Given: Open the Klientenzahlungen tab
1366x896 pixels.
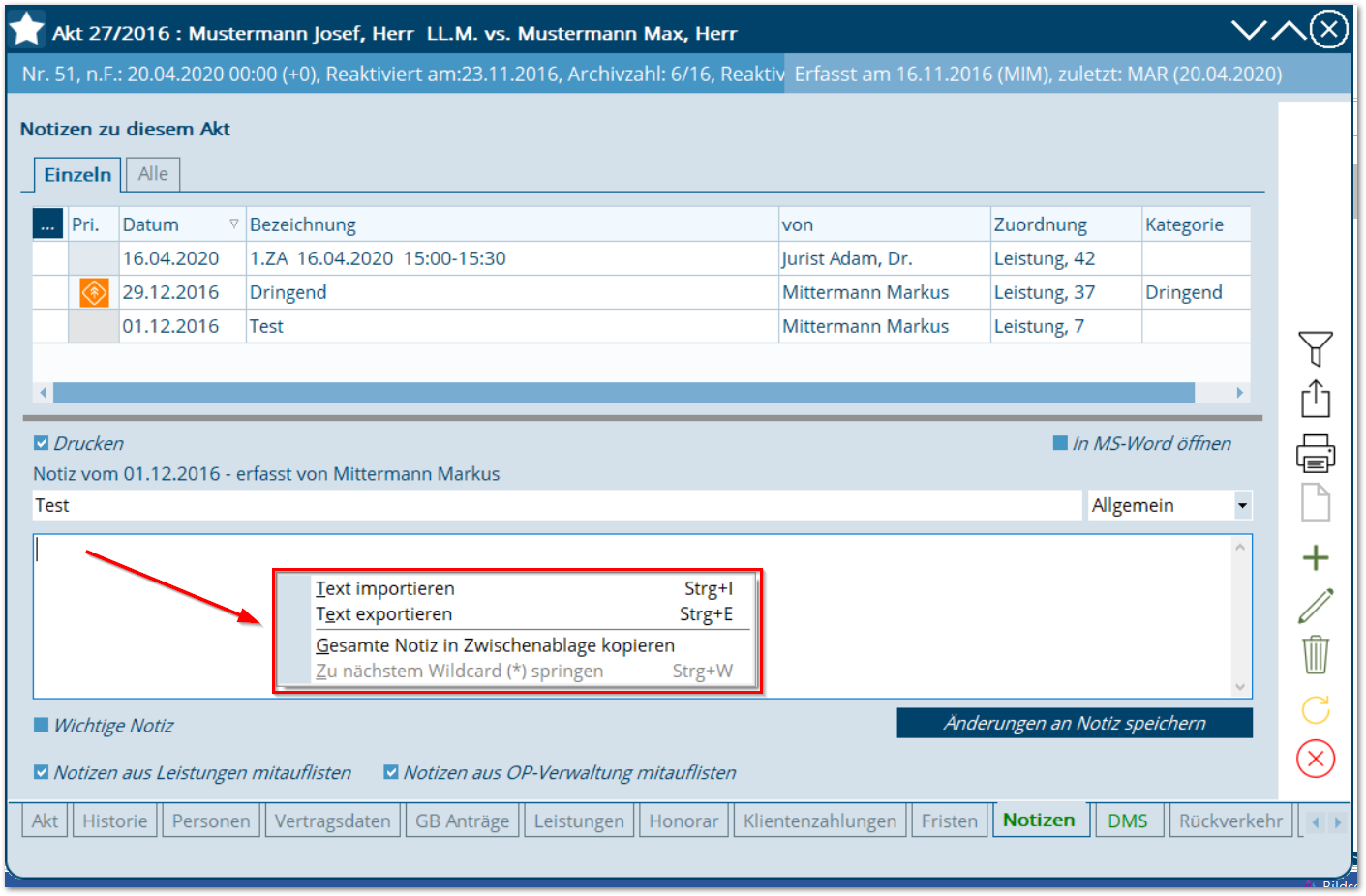Looking at the screenshot, I should [x=820, y=821].
